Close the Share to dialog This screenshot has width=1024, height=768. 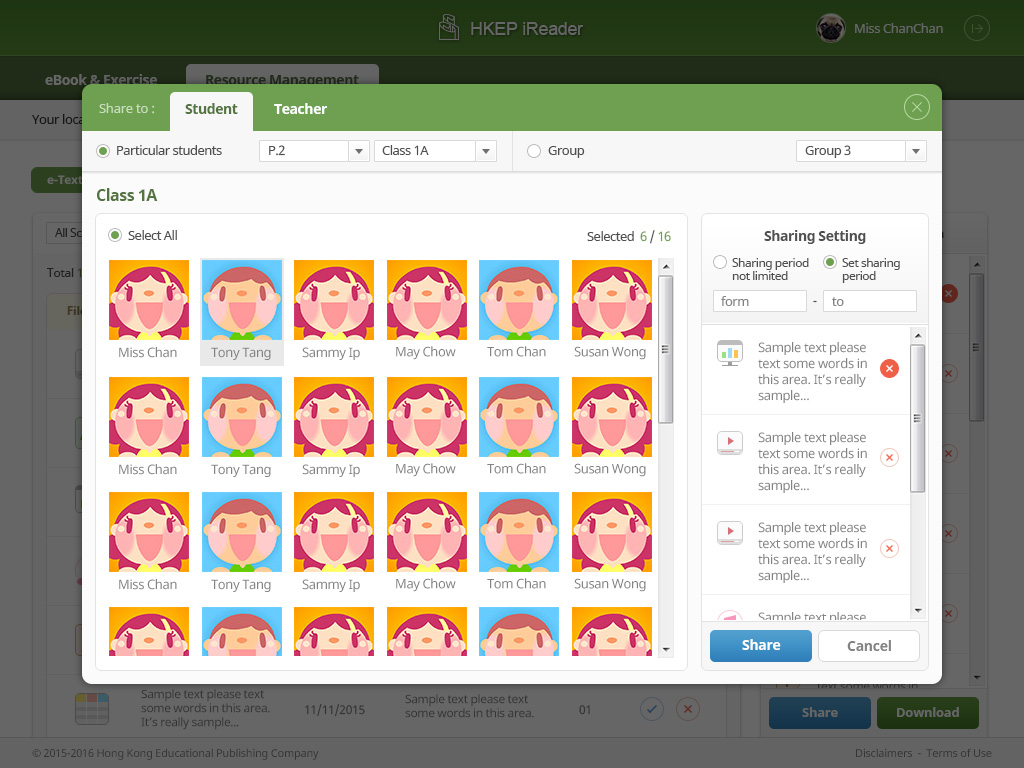(916, 108)
